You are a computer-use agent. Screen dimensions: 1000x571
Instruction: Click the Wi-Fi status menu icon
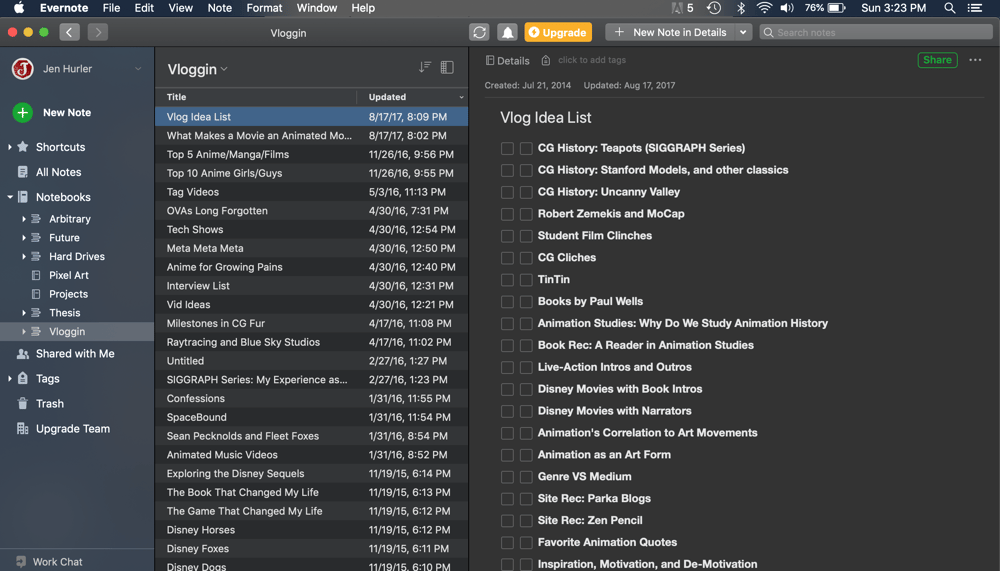(x=763, y=8)
